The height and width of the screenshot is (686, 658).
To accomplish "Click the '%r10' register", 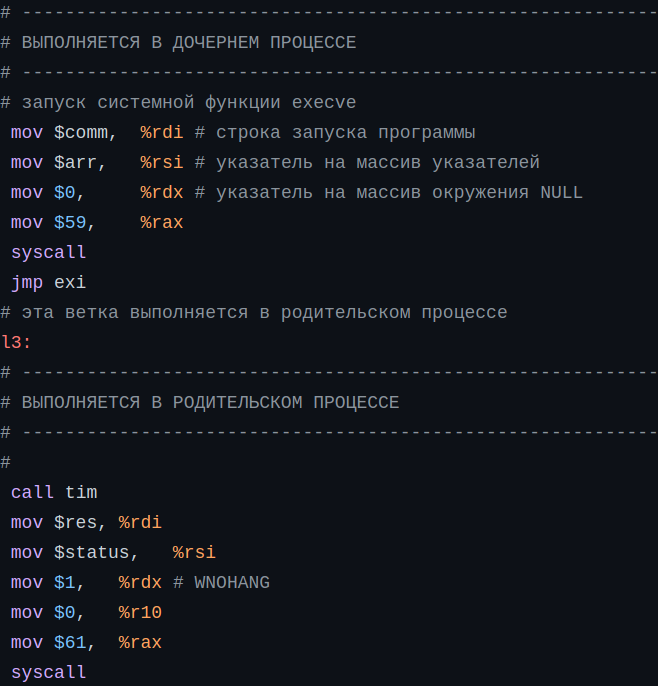I will [140, 613].
